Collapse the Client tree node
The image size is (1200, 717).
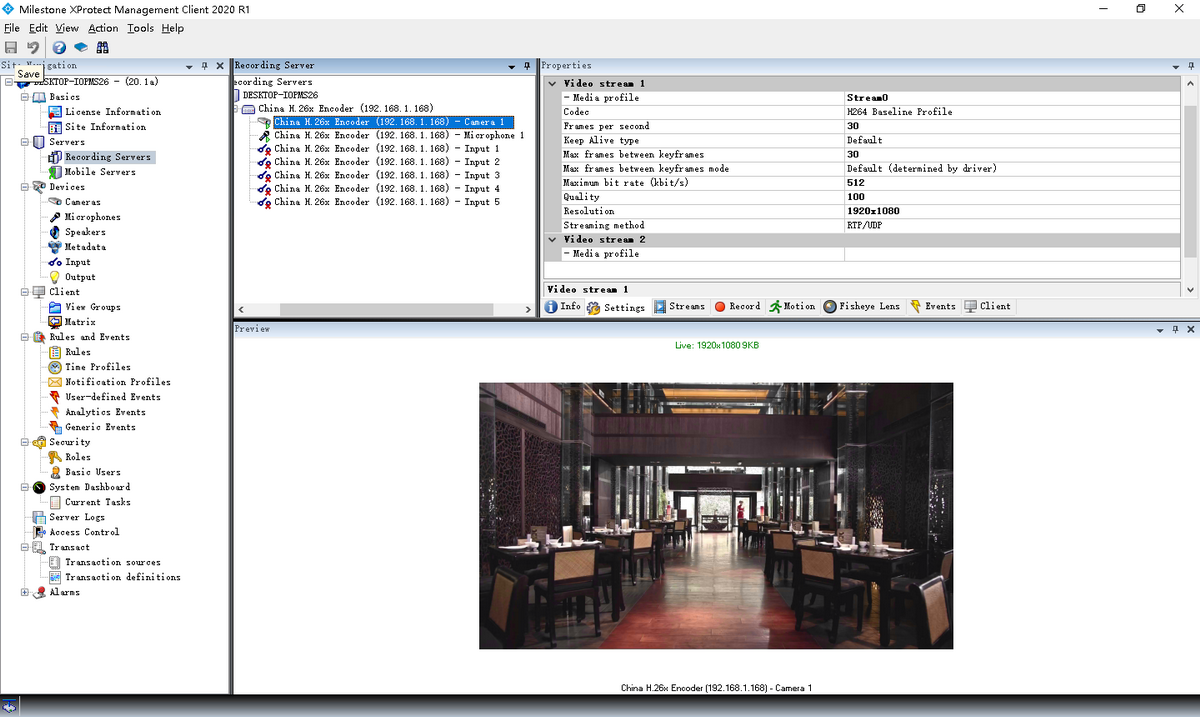pyautogui.click(x=25, y=292)
